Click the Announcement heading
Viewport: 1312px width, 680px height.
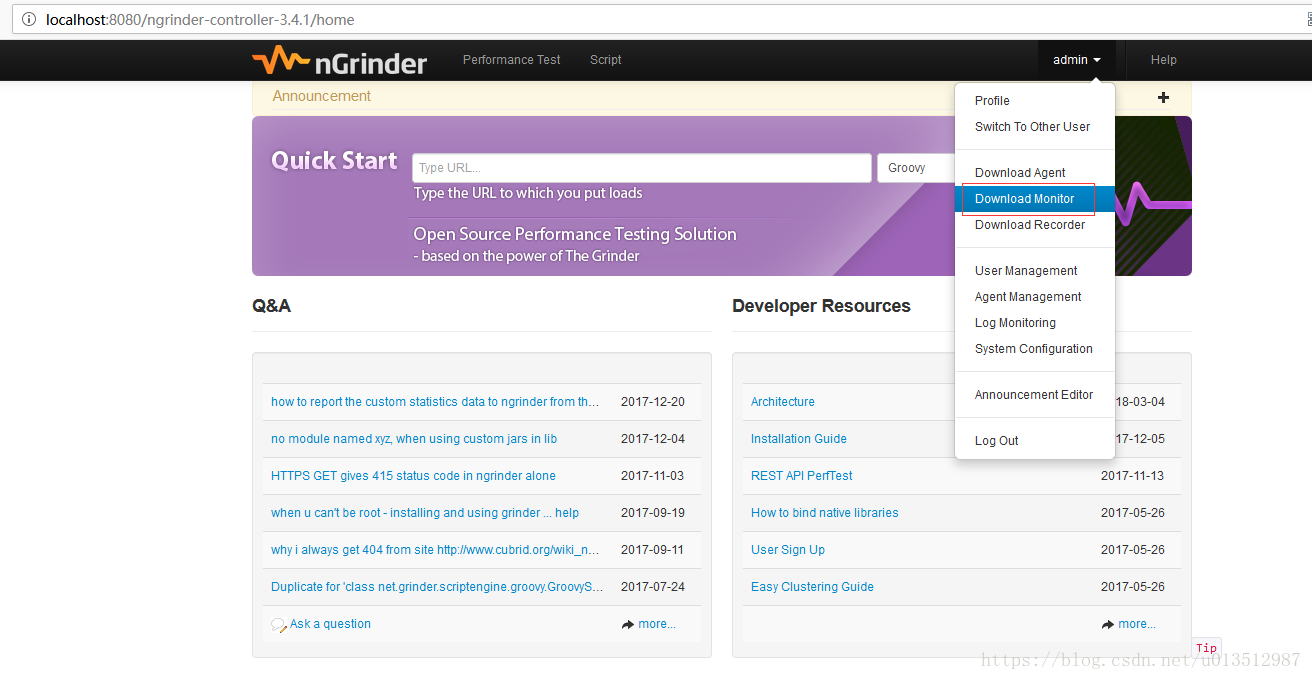click(x=321, y=96)
